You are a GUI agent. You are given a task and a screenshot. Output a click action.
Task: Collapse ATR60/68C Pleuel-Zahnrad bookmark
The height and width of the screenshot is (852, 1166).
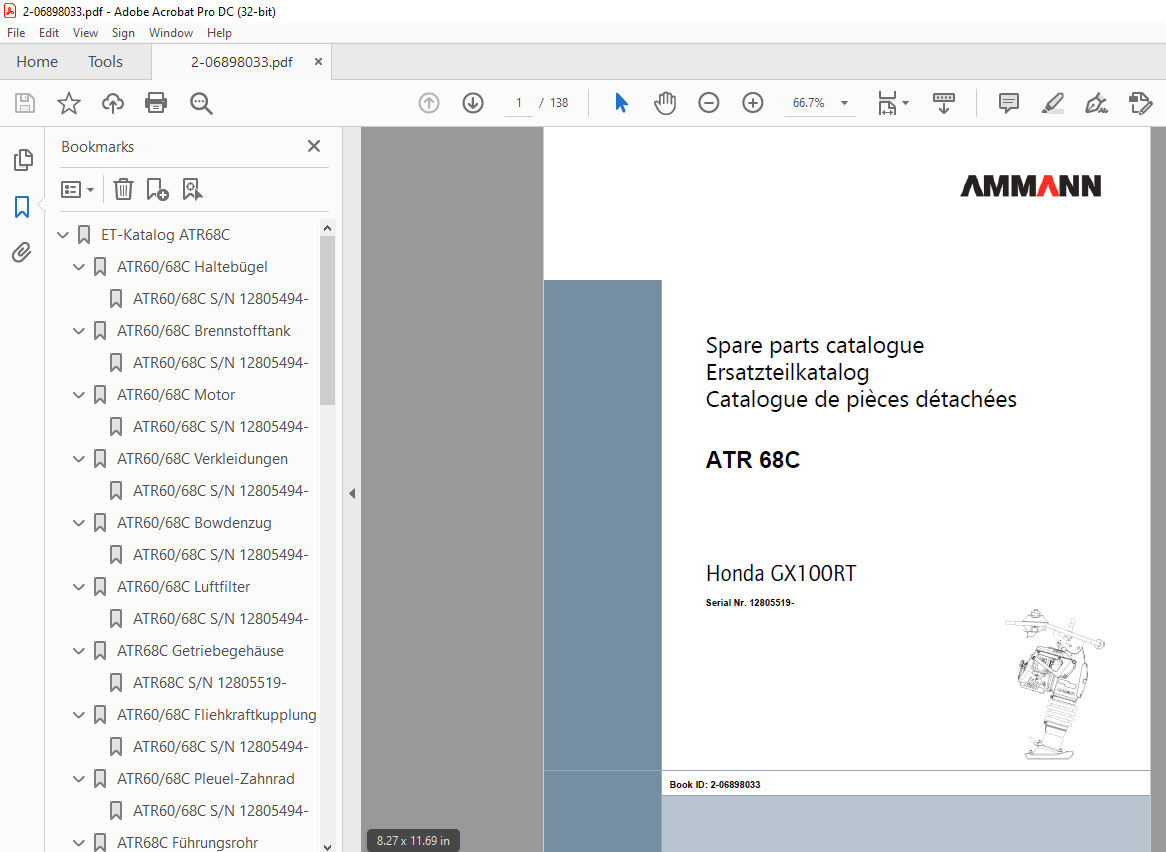(79, 778)
